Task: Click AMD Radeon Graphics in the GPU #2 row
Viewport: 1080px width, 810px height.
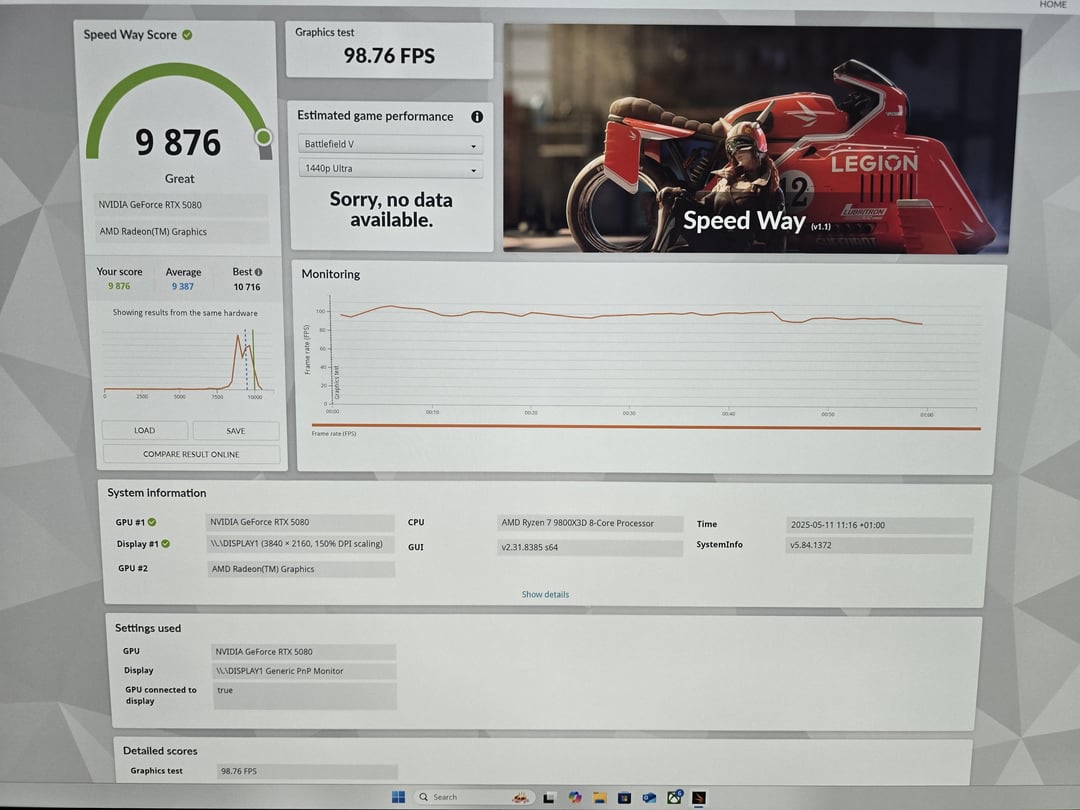Action: 301,569
